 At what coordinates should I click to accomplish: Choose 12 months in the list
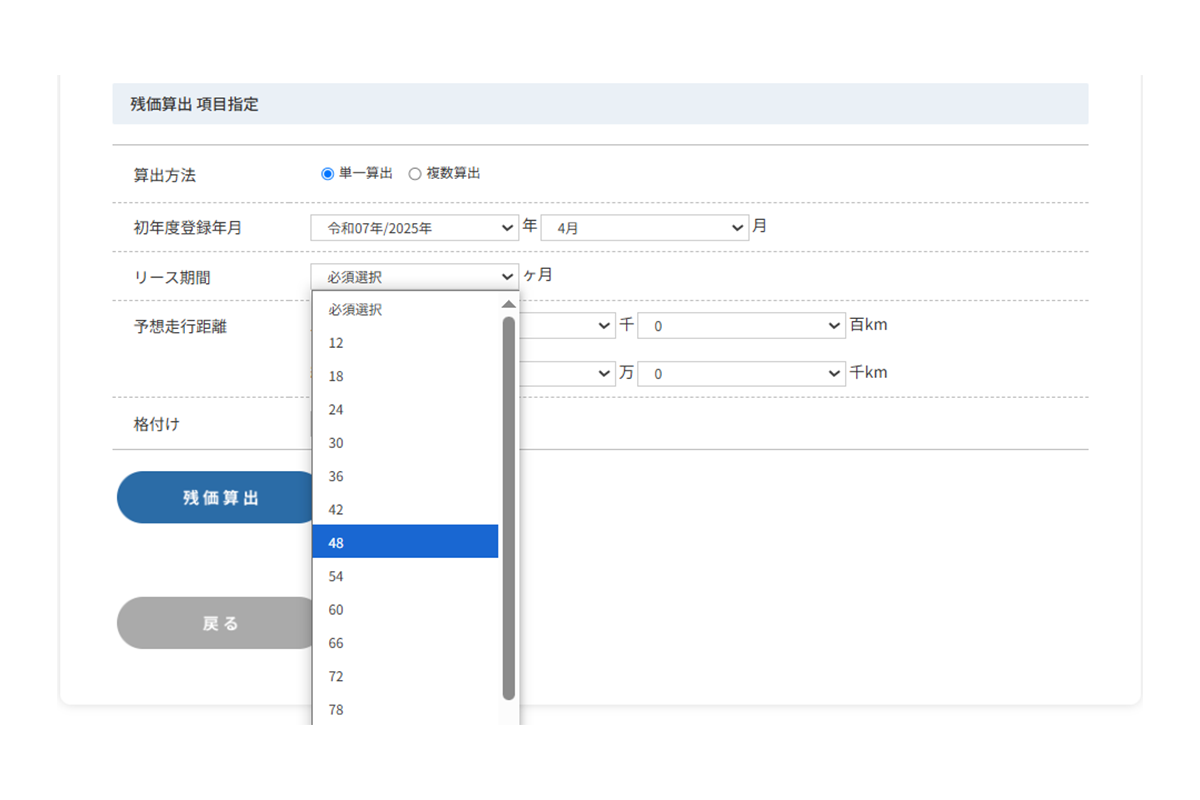tap(405, 343)
